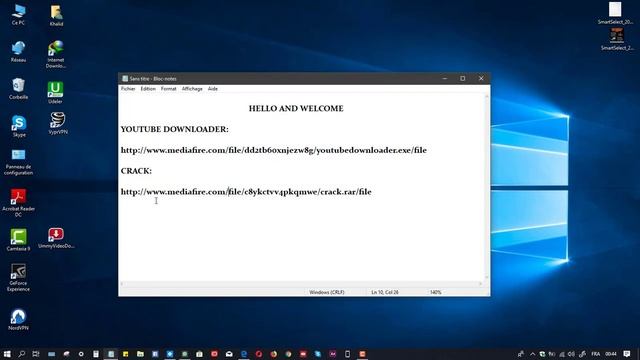Select the Corbeille recycle bin icon
This screenshot has height=360, width=640.
(x=18, y=89)
